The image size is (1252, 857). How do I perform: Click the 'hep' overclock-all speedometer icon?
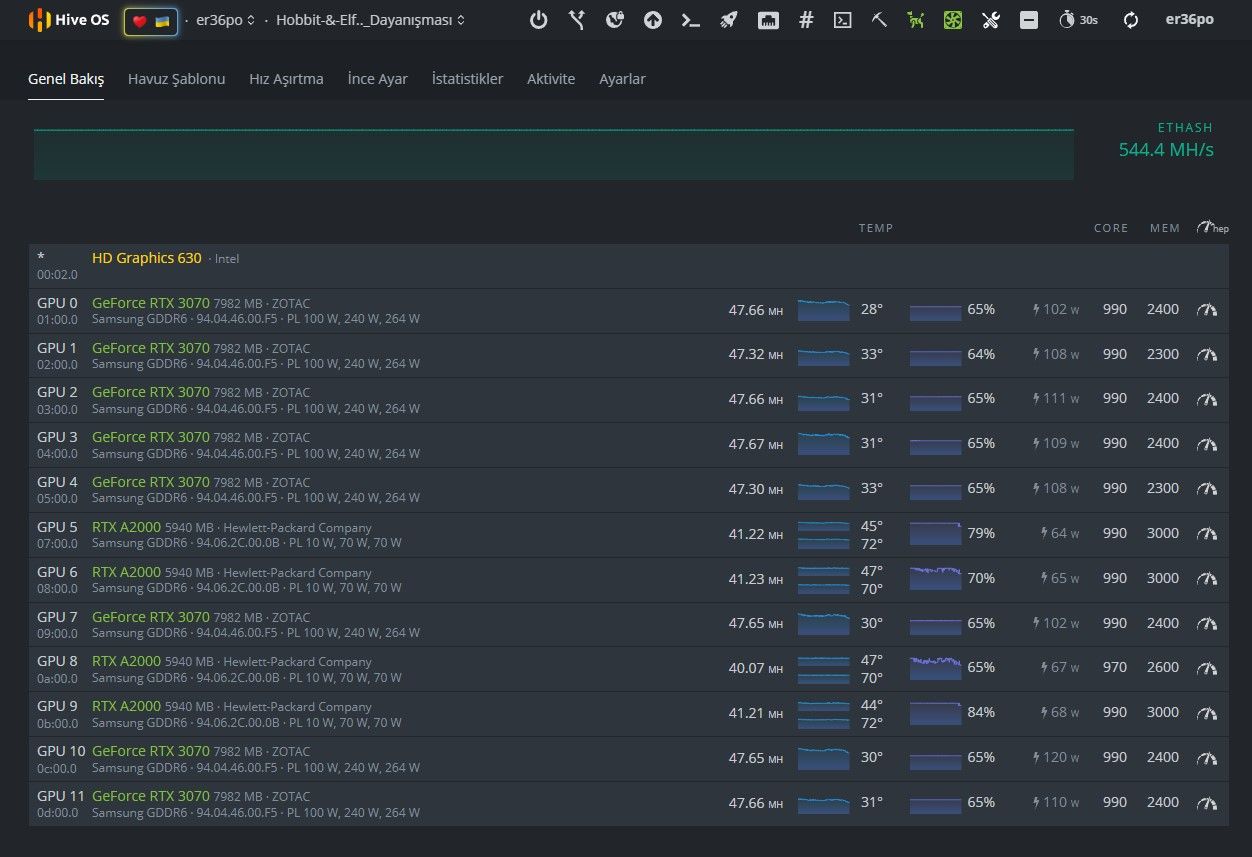point(1212,228)
